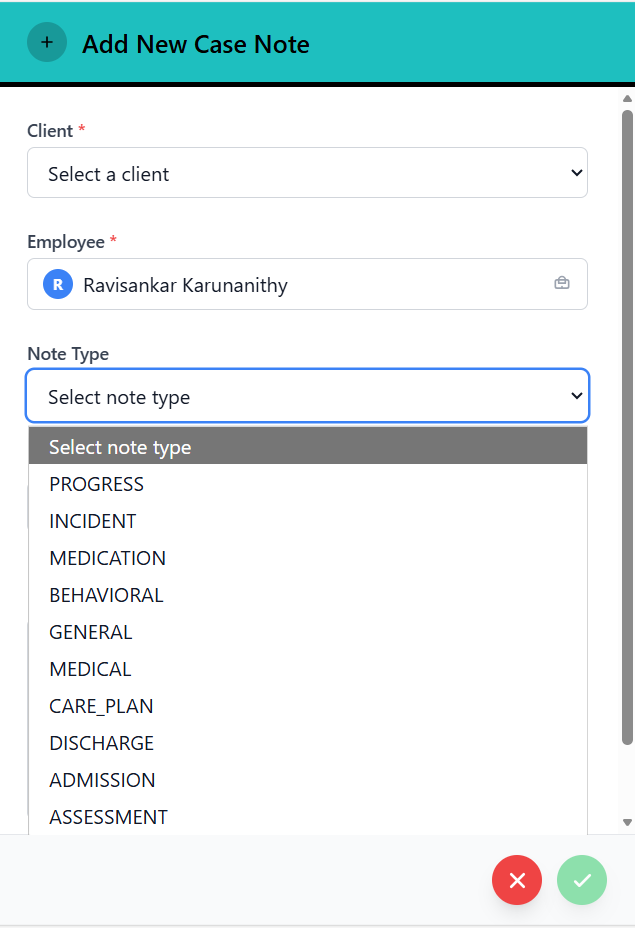635x928 pixels.
Task: Click the briefcase icon in Employee field
Action: pos(562,284)
